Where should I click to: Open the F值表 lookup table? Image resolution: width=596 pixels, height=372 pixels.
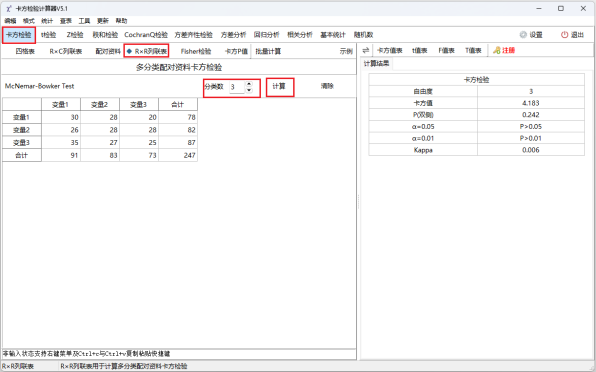(446, 50)
